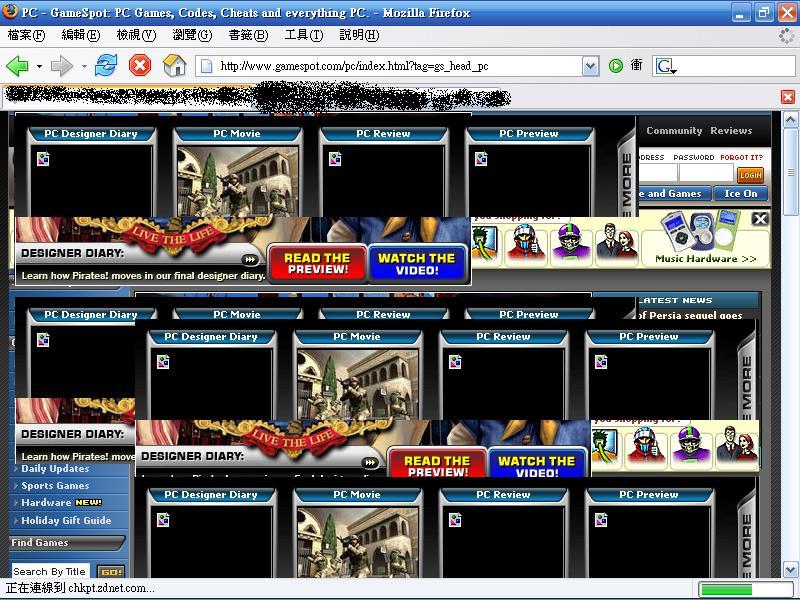Screen dimensions: 800x600
Task: Click the Firefox icon in the title bar
Action: tap(10, 11)
